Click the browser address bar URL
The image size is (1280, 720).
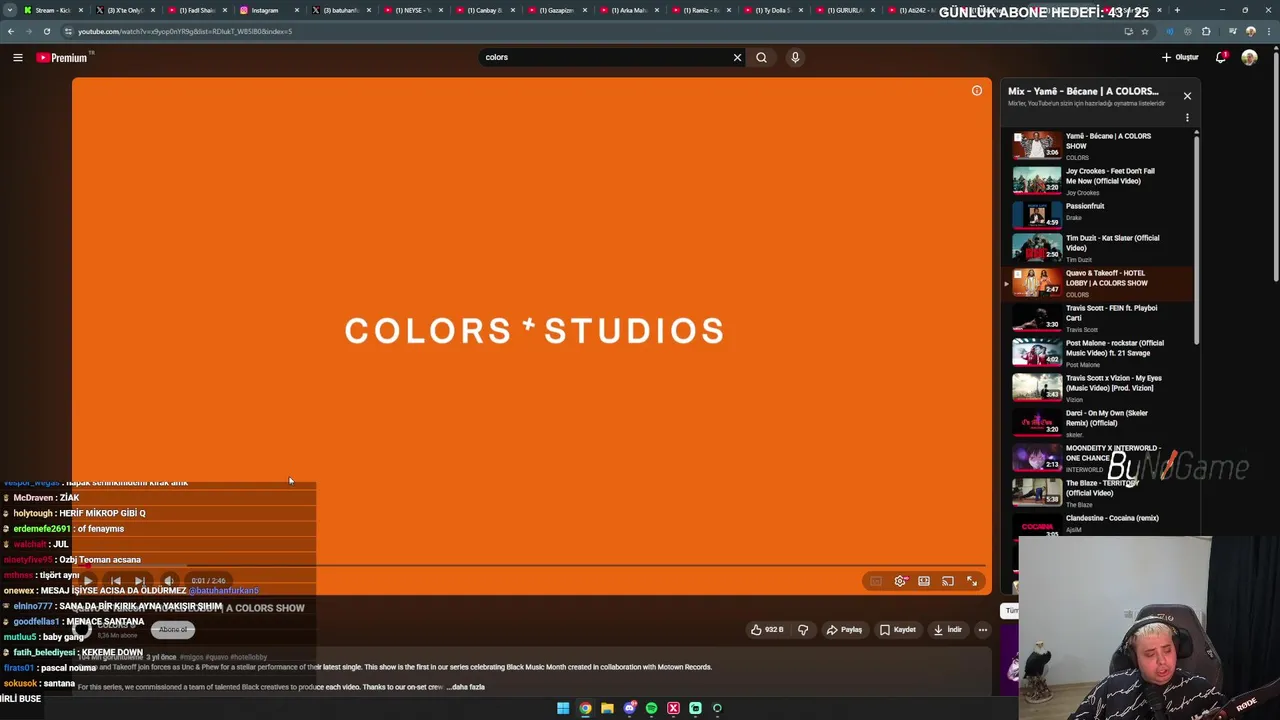(x=185, y=32)
